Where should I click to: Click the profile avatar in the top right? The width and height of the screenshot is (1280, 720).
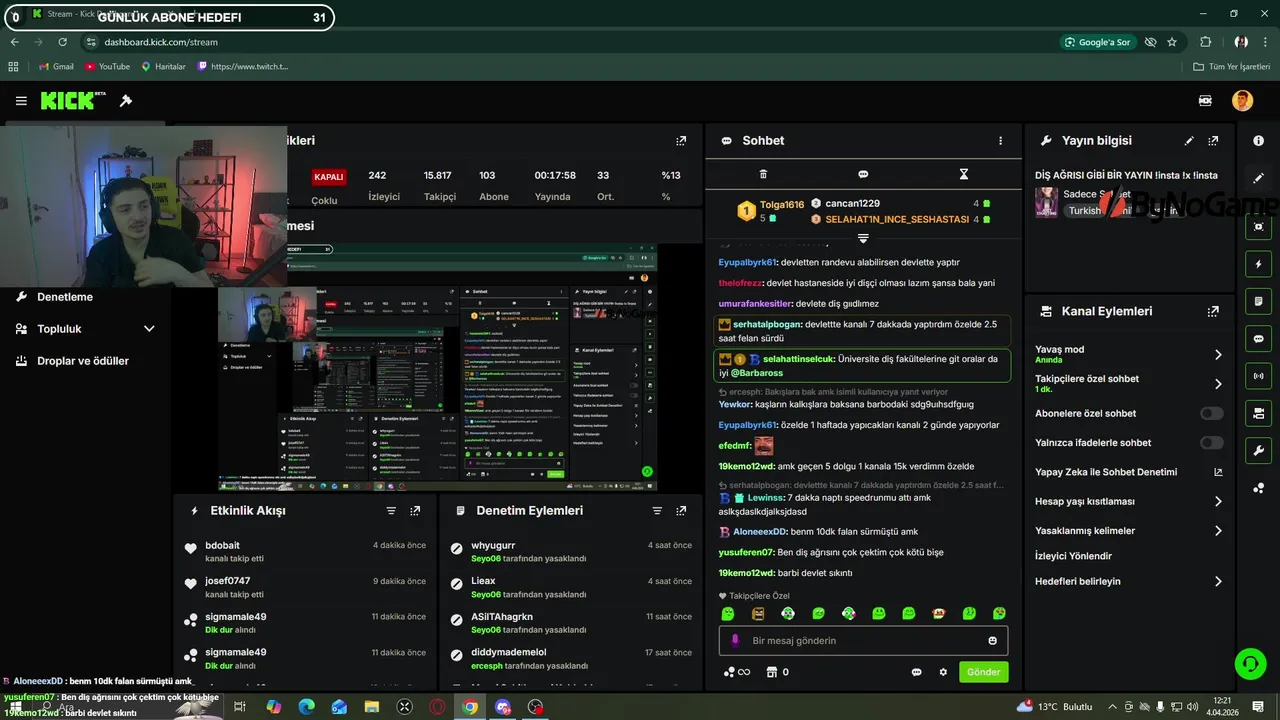(x=1242, y=101)
